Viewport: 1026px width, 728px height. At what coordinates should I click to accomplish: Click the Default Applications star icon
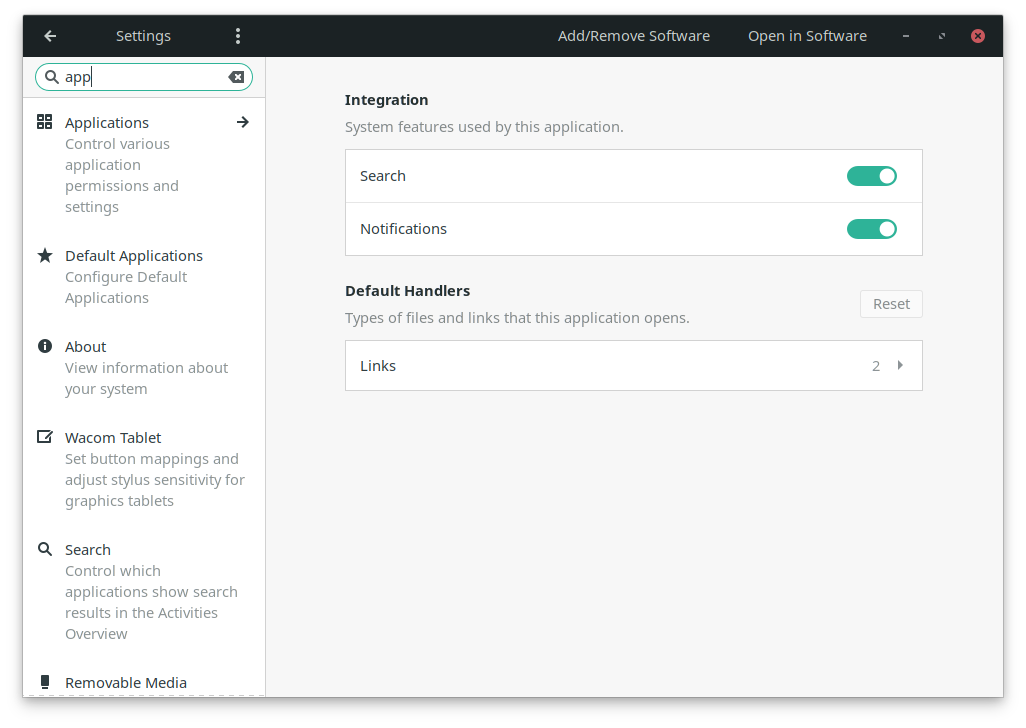click(x=45, y=255)
